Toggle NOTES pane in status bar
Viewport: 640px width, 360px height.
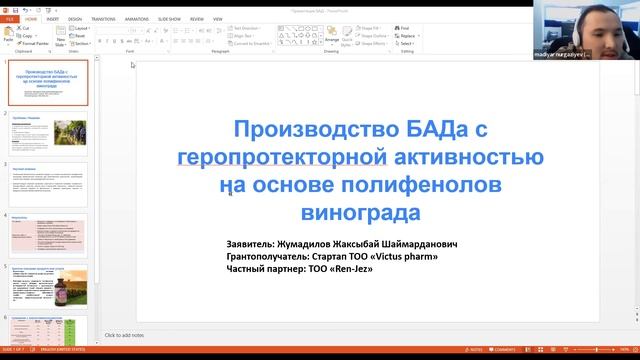pos(474,350)
